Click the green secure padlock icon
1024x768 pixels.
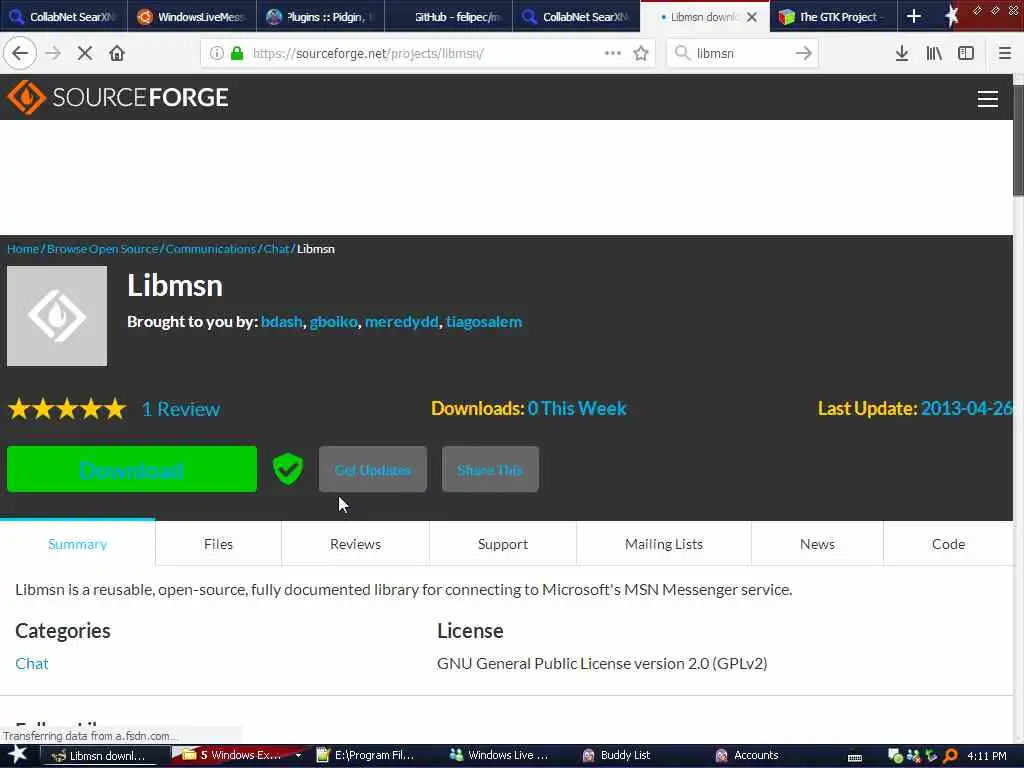[237, 53]
